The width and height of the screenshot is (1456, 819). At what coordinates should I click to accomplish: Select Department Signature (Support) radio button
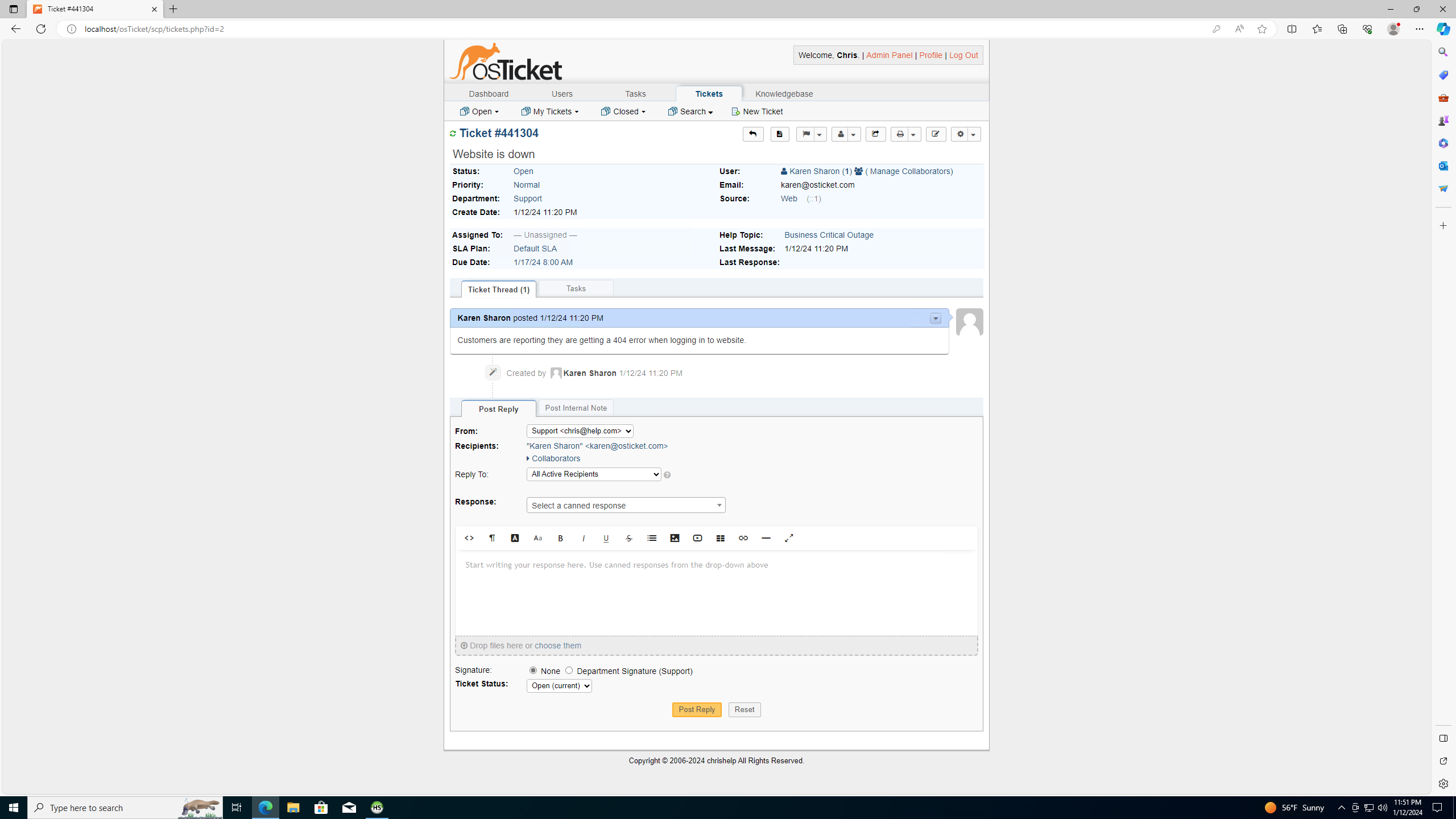point(569,671)
